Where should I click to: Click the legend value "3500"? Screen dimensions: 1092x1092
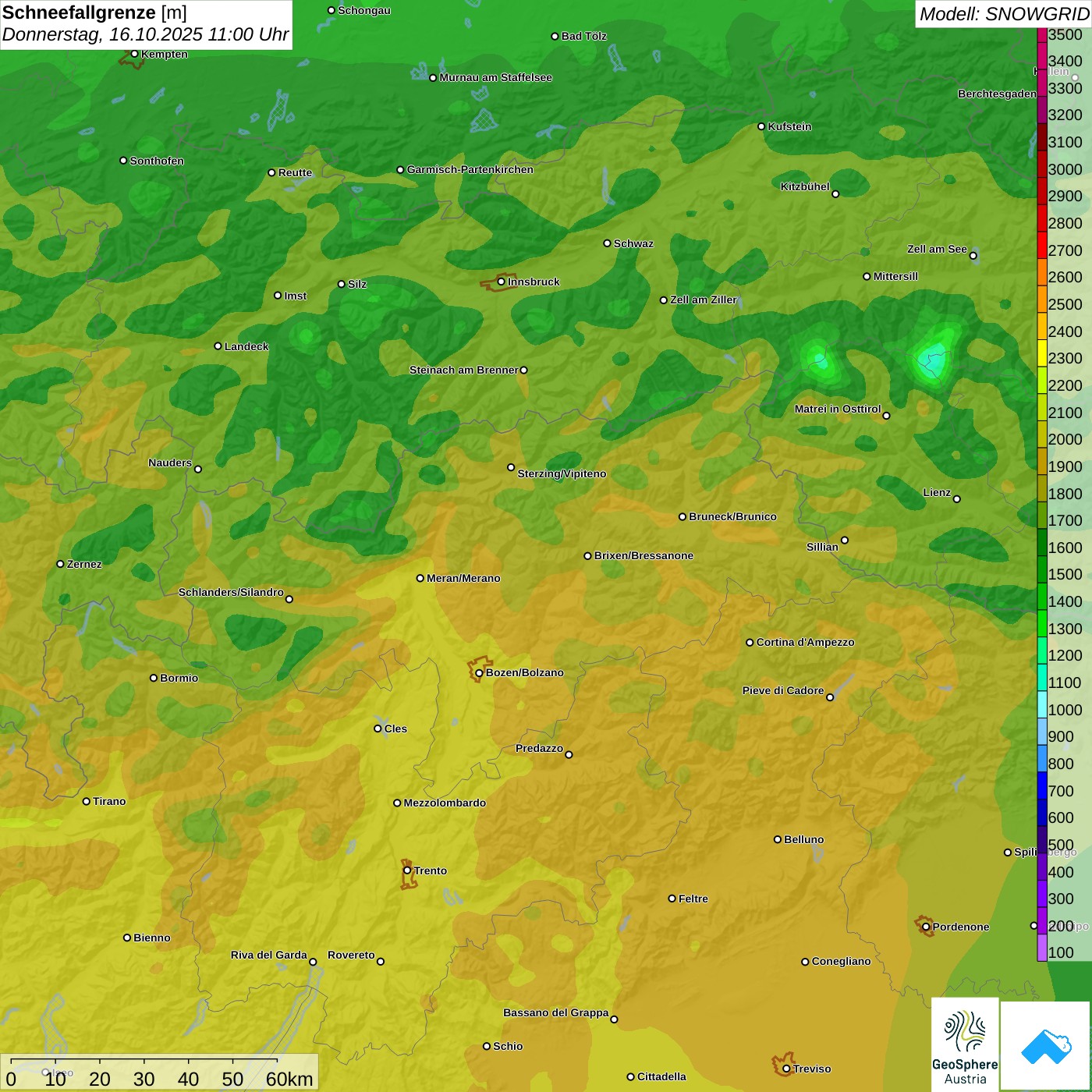point(1065,34)
